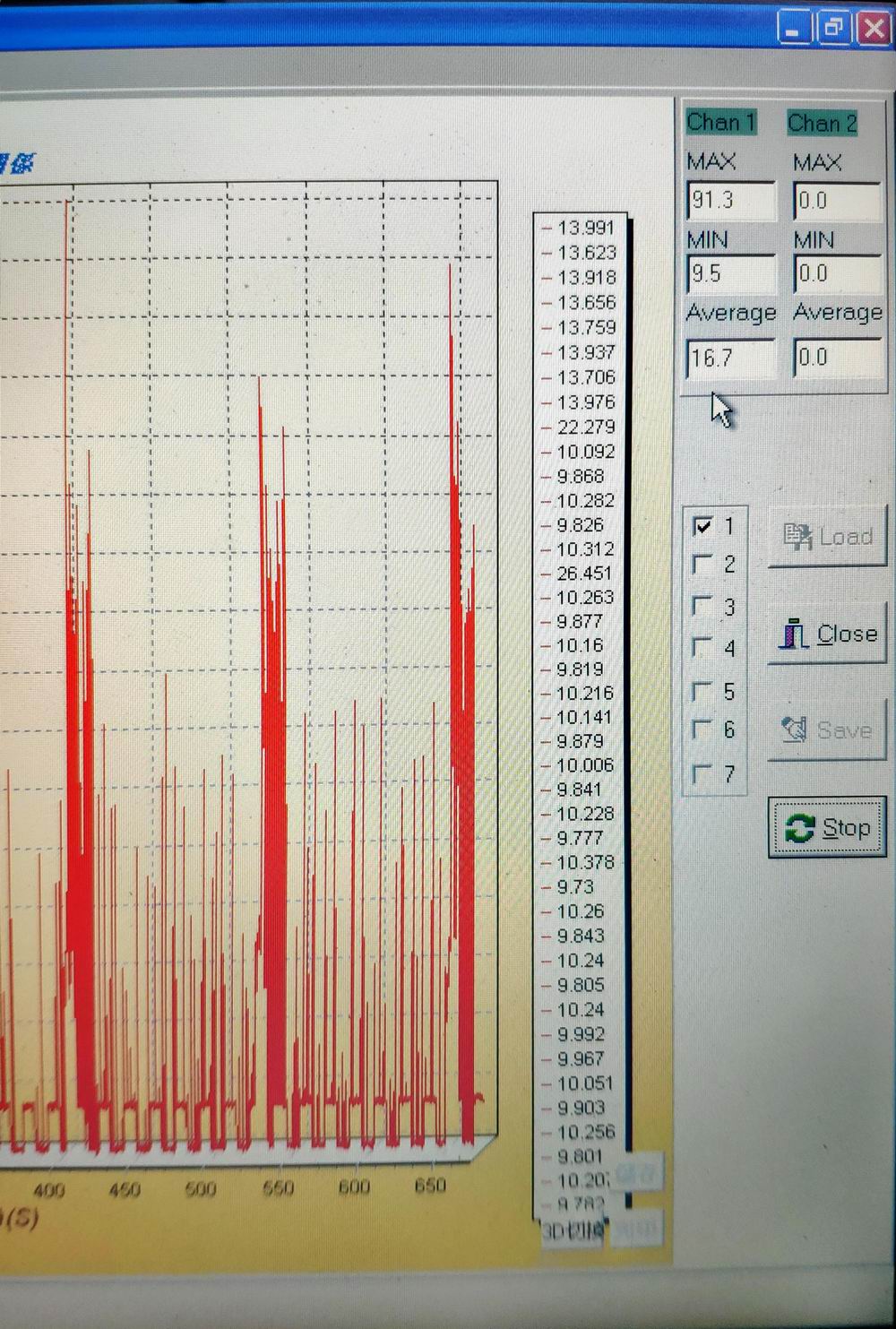Click the 3D switch button below the value list
Image resolution: width=896 pixels, height=1329 pixels.
(x=573, y=1231)
